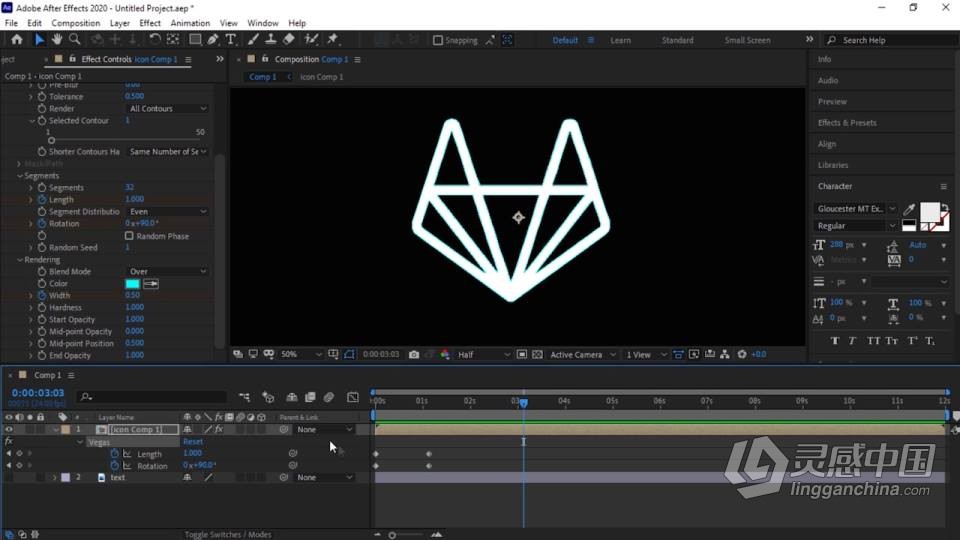This screenshot has width=960, height=540.
Task: Click the show channel color icon
Action: [444, 354]
